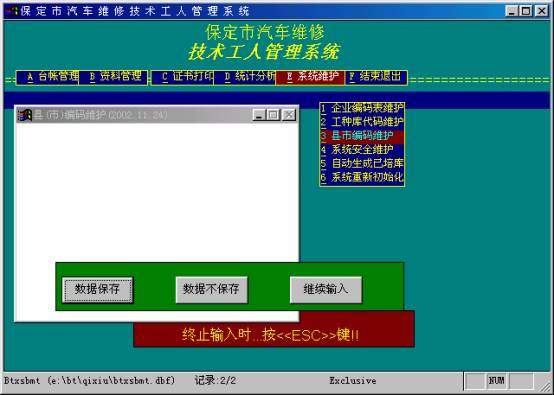554x395 pixels.
Task: Open the C 证书打印 menu
Action: pyautogui.click(x=183, y=77)
